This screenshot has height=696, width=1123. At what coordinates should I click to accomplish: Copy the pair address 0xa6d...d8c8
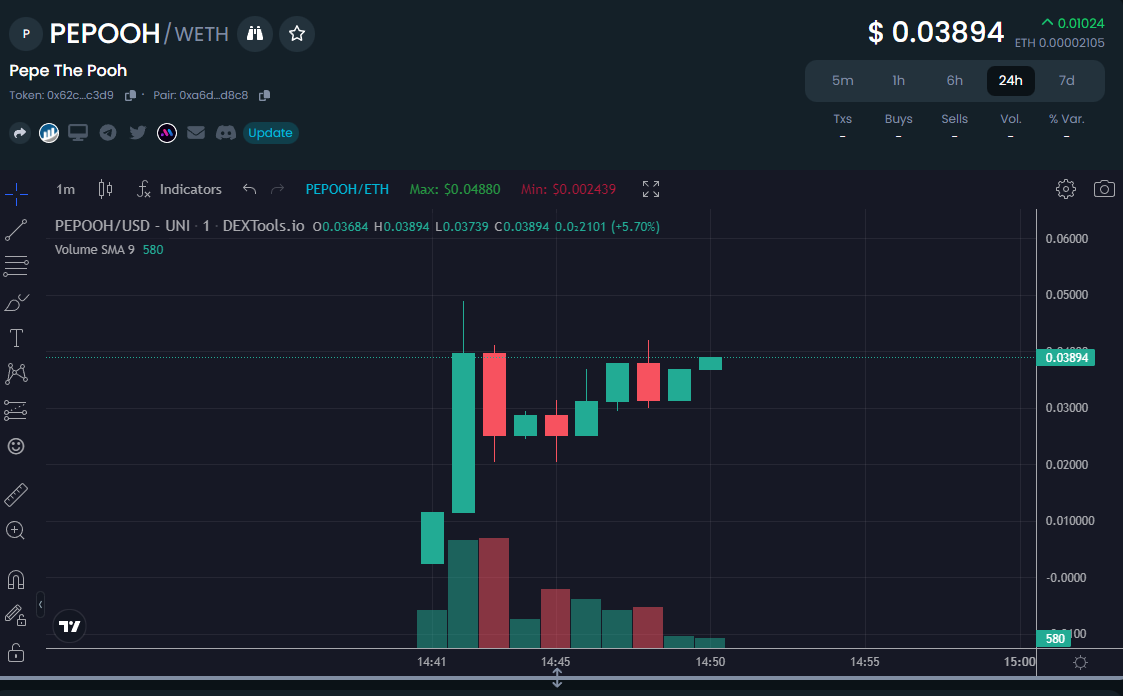coord(264,95)
